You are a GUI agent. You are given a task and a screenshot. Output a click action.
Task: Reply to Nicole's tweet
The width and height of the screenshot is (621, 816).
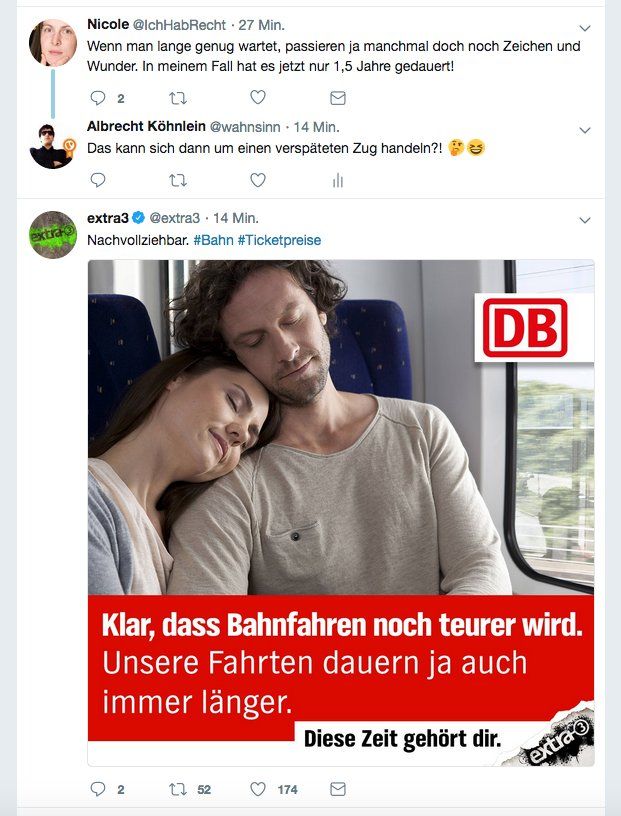(x=98, y=98)
